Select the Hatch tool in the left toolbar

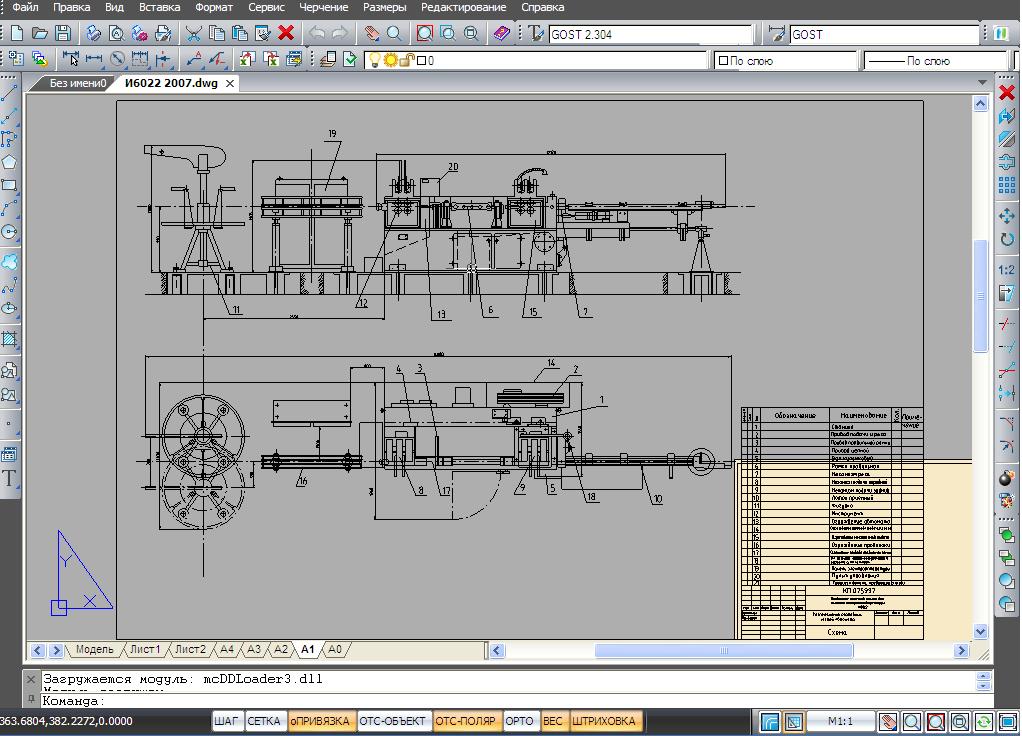pos(9,339)
